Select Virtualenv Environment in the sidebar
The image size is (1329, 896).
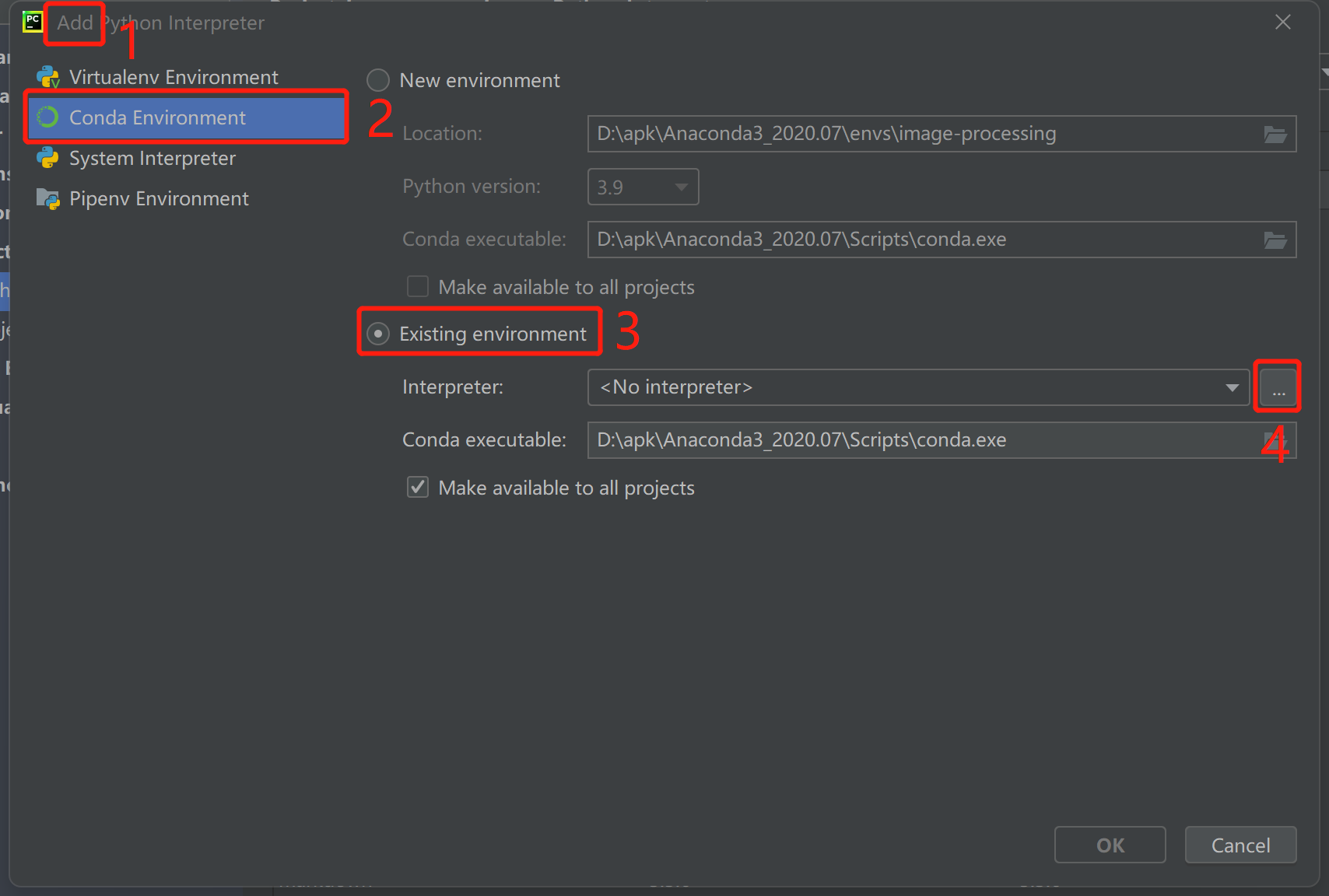coord(187,77)
